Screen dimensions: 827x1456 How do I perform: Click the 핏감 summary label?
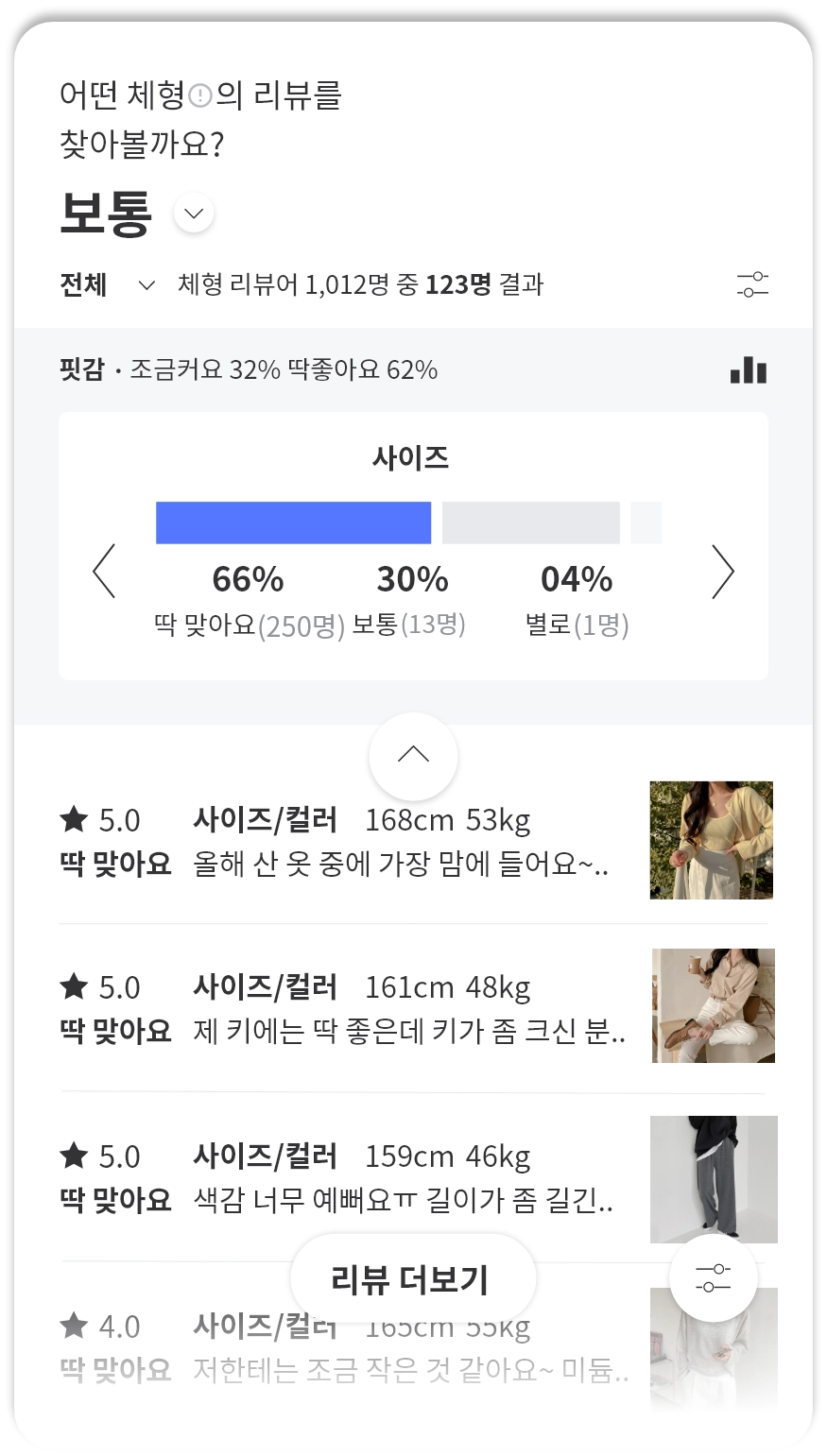81,370
